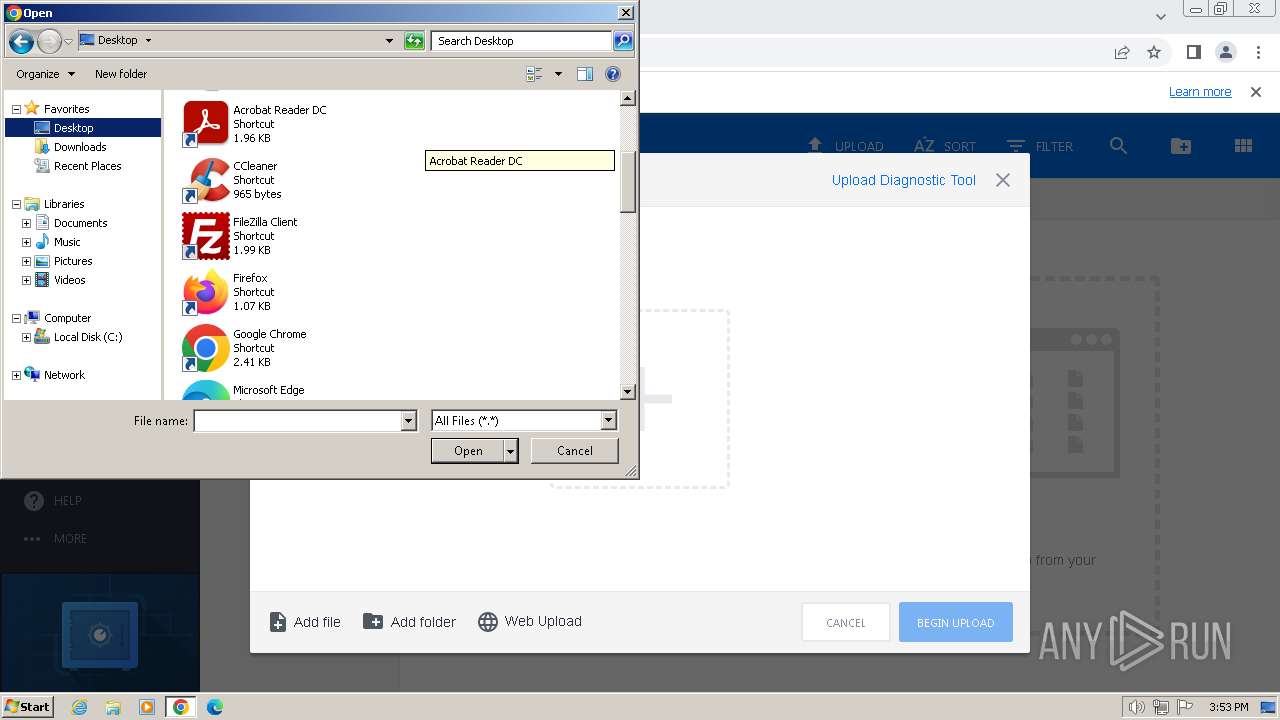The height and width of the screenshot is (720, 1280).
Task: Select Desktop in Favorites
Action: pyautogui.click(x=83, y=128)
